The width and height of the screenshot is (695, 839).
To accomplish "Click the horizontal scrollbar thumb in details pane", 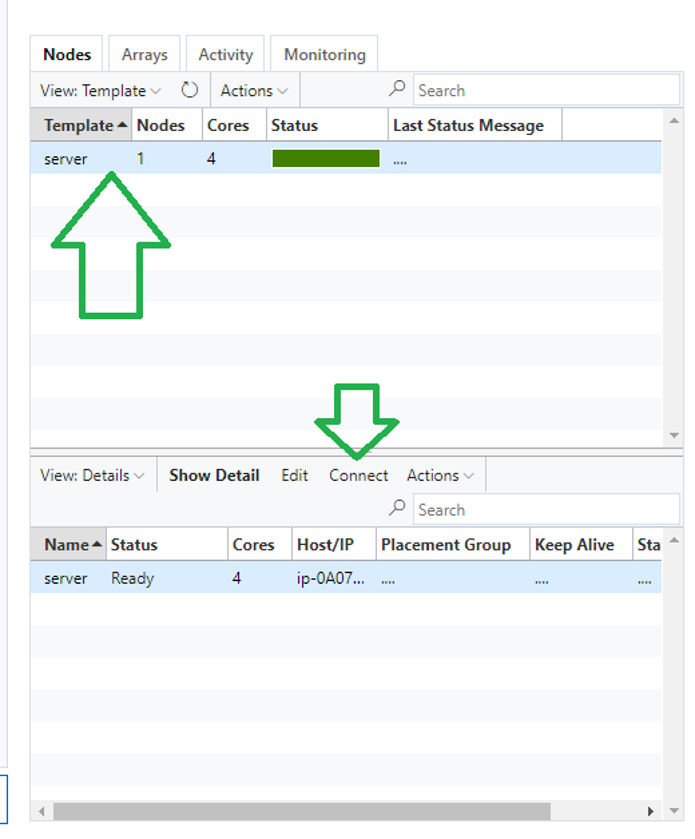I will point(302,811).
